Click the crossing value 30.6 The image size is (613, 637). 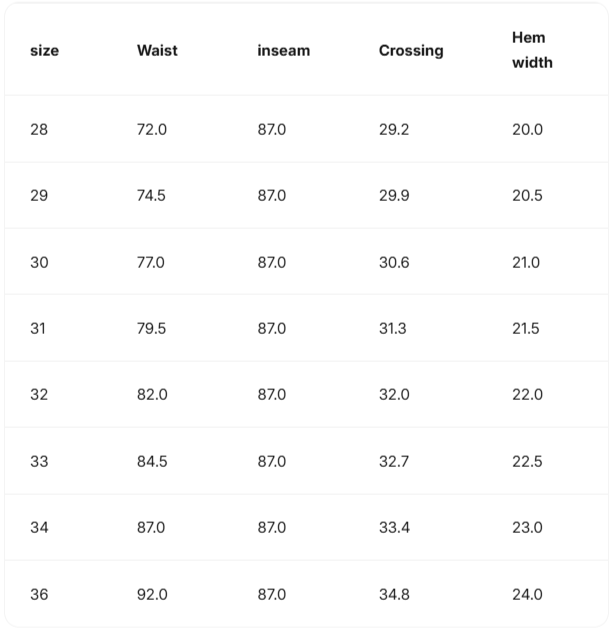(x=394, y=262)
